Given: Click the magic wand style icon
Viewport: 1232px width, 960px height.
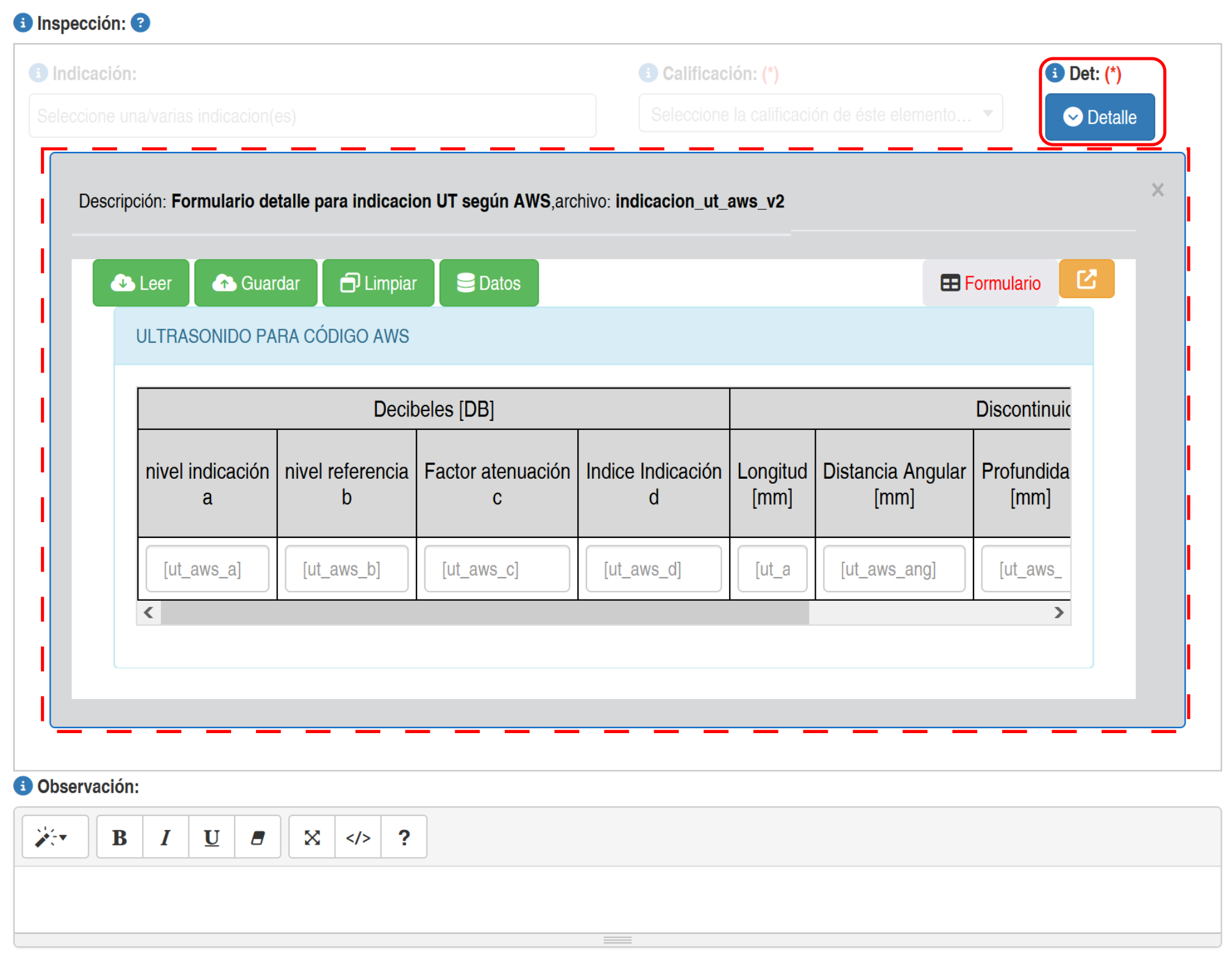Looking at the screenshot, I should (x=54, y=837).
